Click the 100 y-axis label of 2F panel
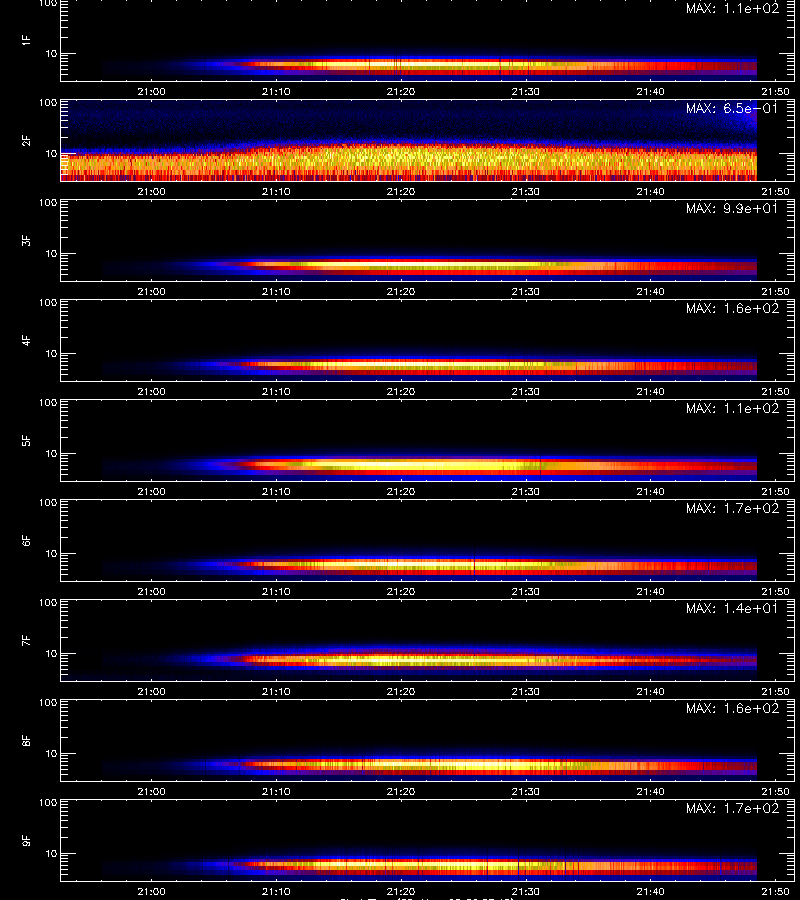This screenshot has height=900, width=800. (48, 103)
